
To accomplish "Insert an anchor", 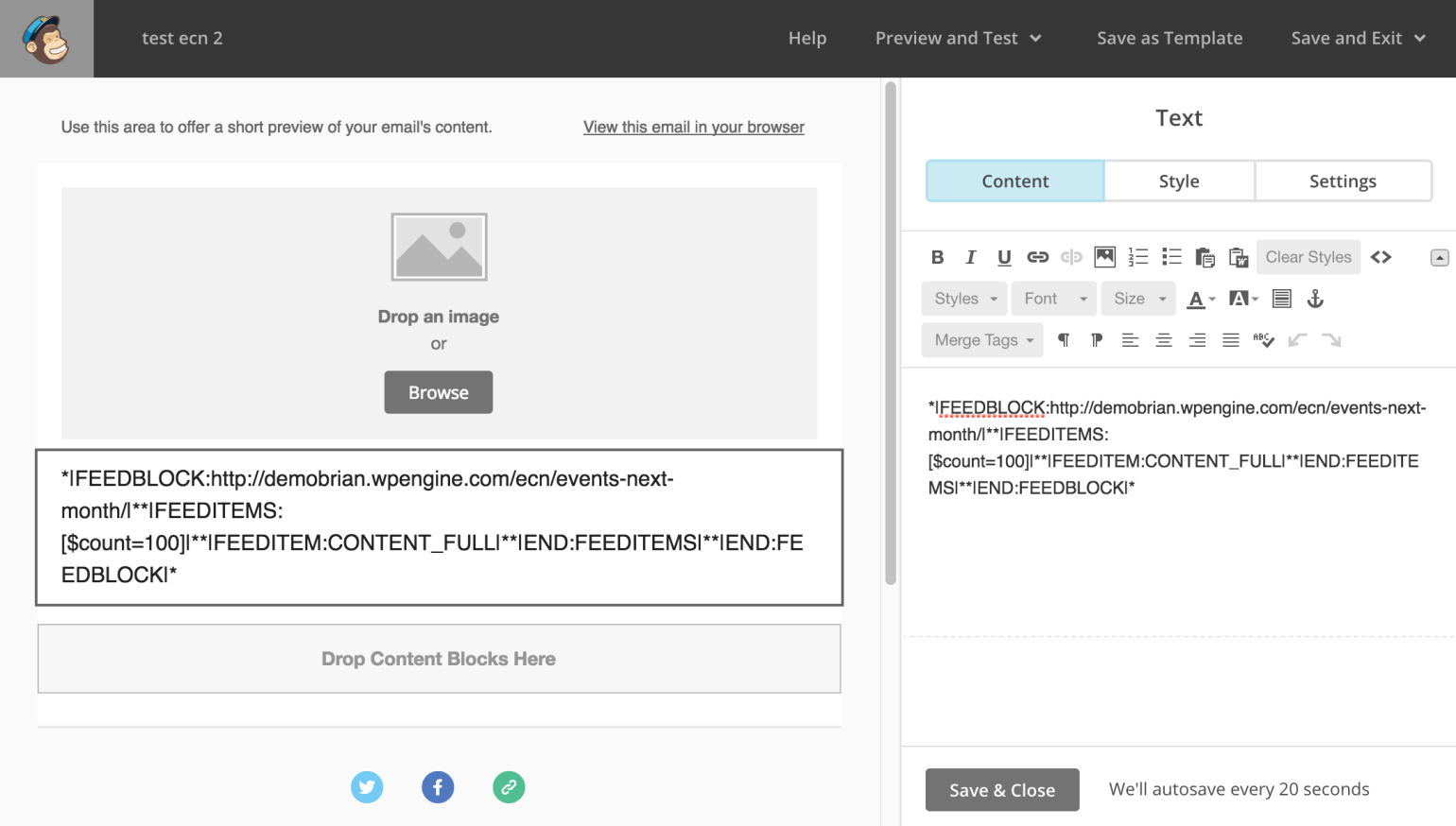I will pyautogui.click(x=1315, y=299).
